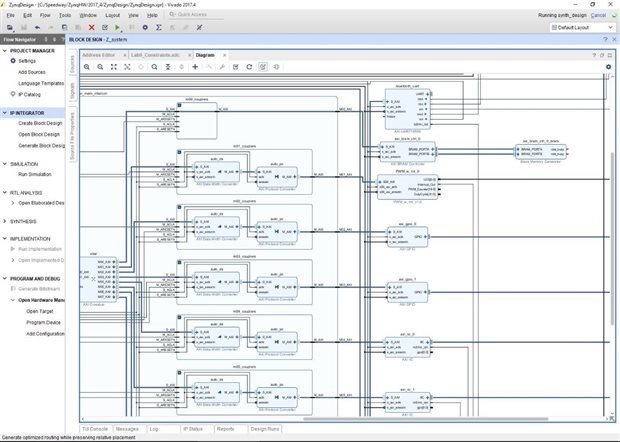The height and width of the screenshot is (442, 620).
Task: Open the Settings item under Project Manager
Action: (x=27, y=61)
